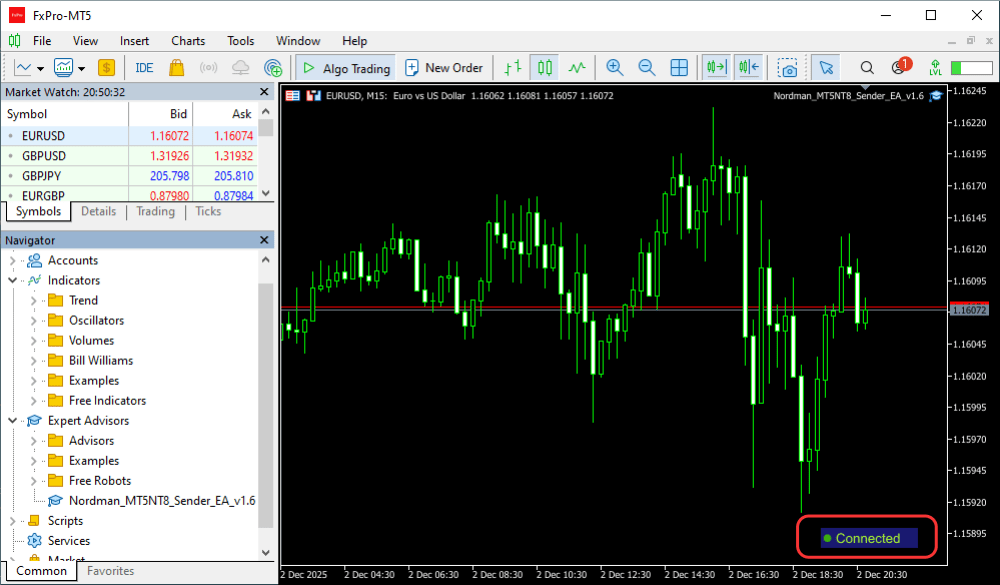Switch to the Trading tab in Market Watch

(155, 211)
